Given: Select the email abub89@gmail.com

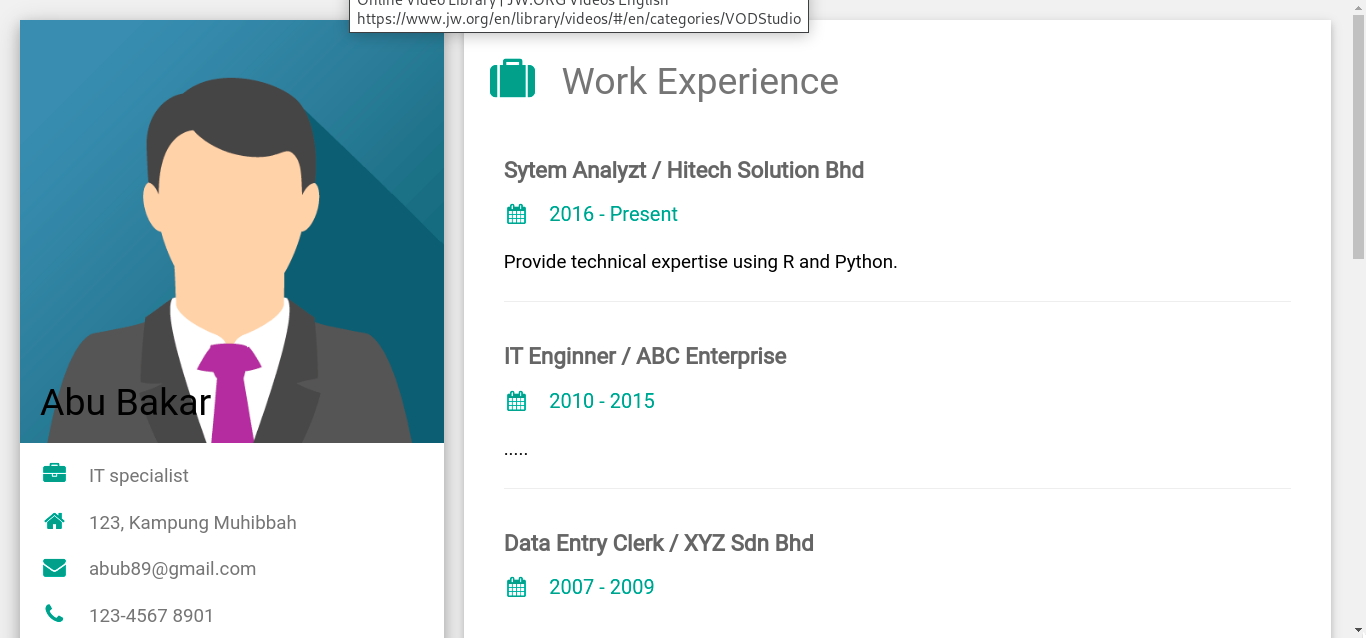Looking at the screenshot, I should tap(172, 569).
